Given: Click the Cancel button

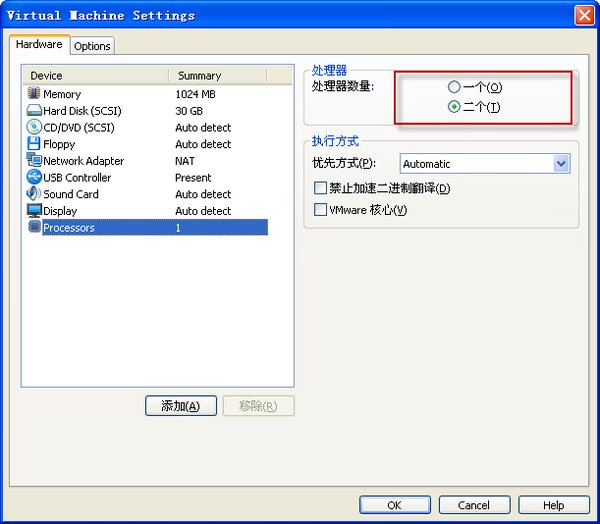Looking at the screenshot, I should tap(474, 505).
